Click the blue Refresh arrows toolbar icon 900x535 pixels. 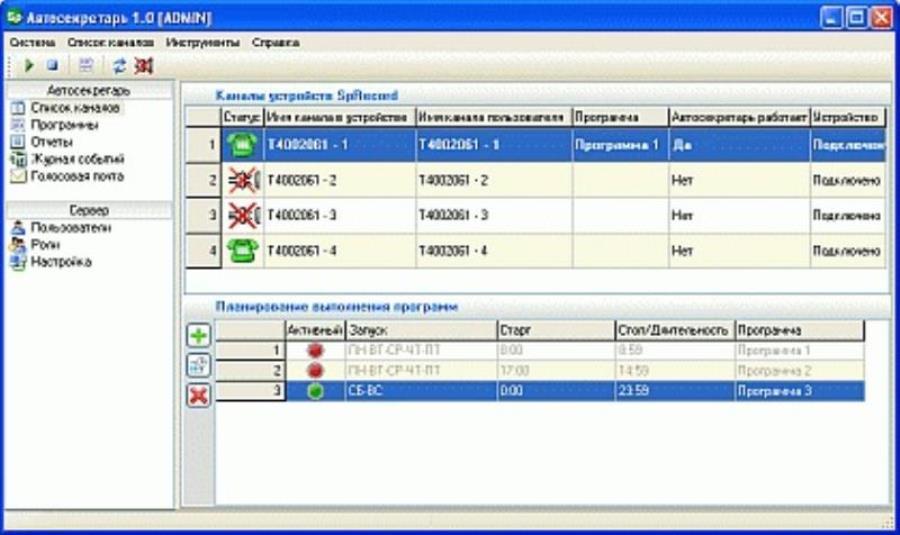pos(120,65)
